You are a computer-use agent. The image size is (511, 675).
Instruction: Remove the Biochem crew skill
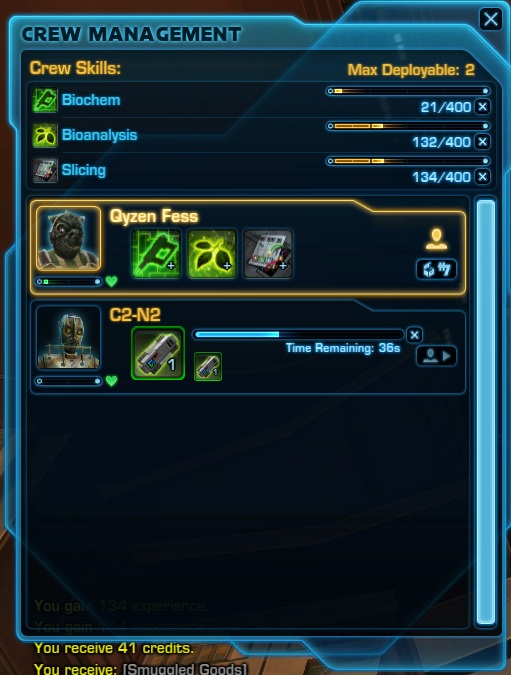[x=483, y=106]
